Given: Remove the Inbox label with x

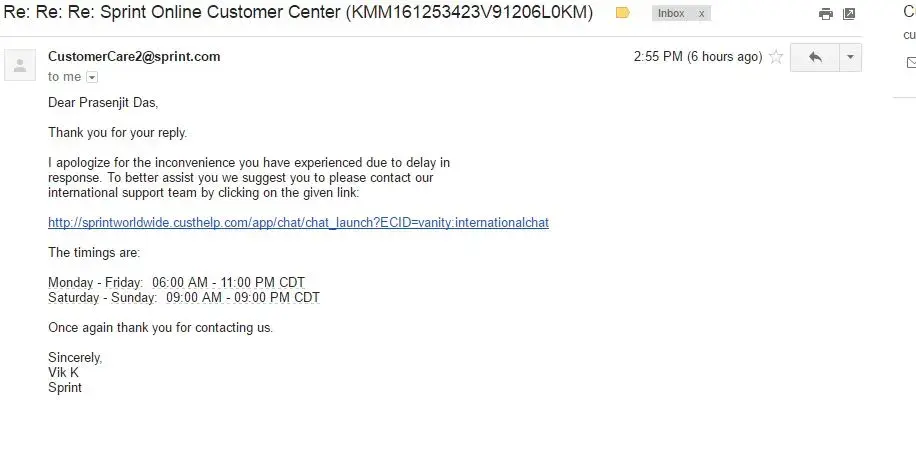Looking at the screenshot, I should 701,14.
